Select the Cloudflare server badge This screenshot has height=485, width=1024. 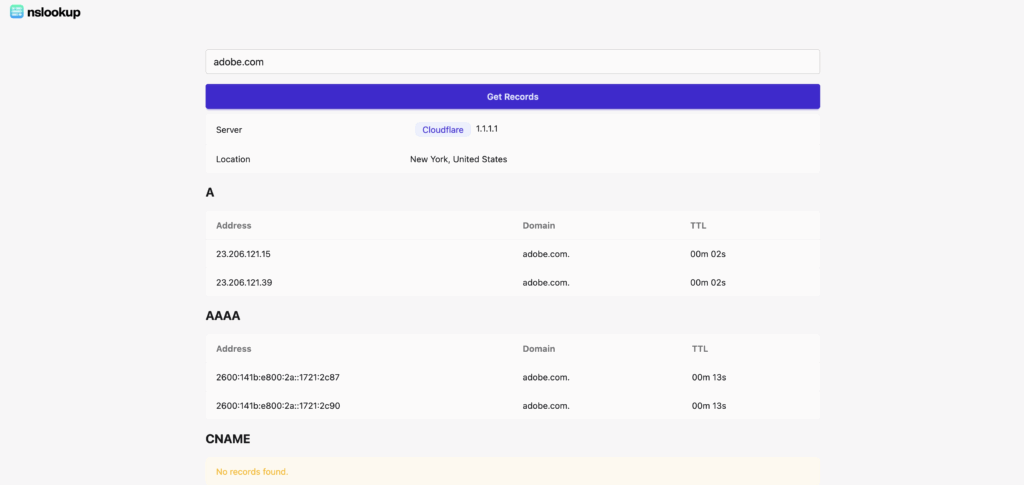pyautogui.click(x=443, y=130)
